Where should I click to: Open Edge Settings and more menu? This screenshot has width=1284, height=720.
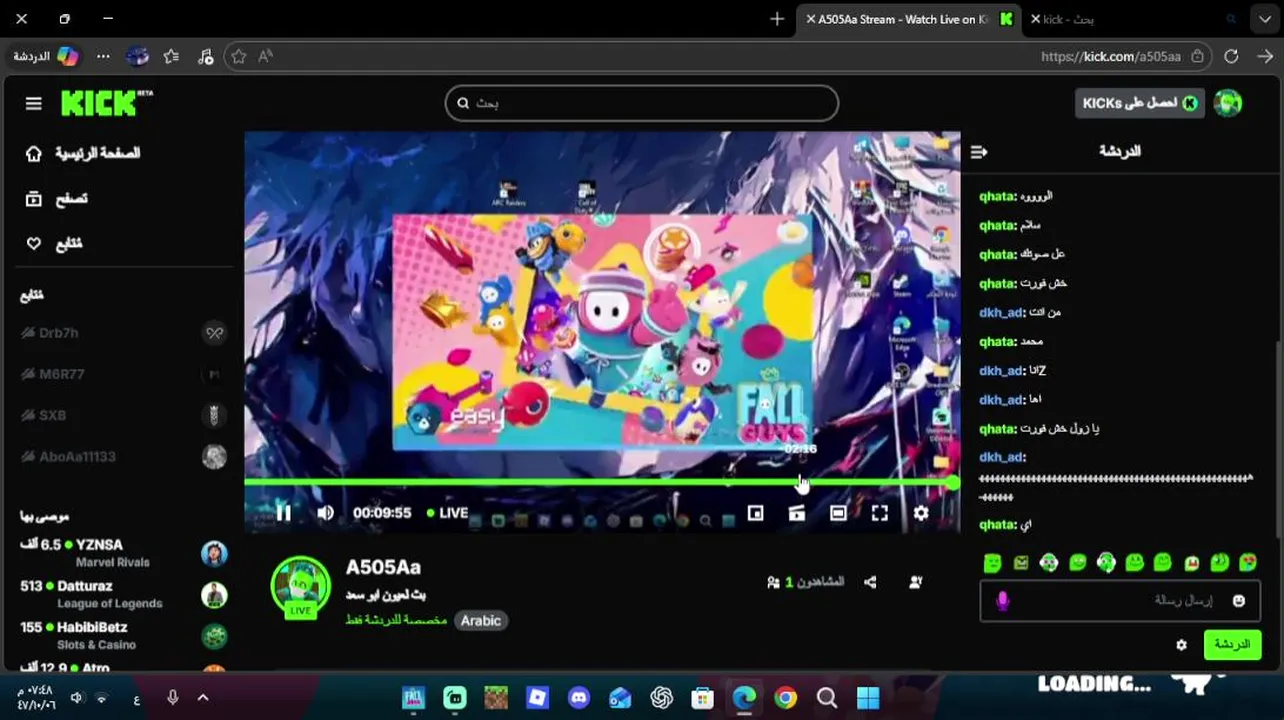click(103, 57)
